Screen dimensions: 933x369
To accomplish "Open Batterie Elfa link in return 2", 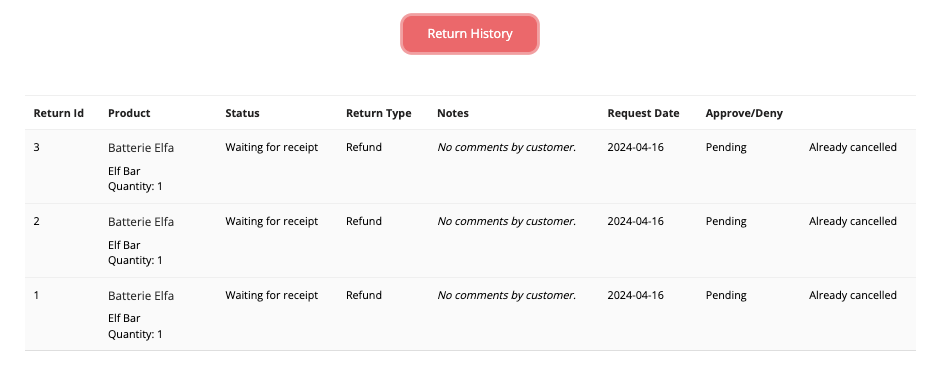I will coord(141,221).
